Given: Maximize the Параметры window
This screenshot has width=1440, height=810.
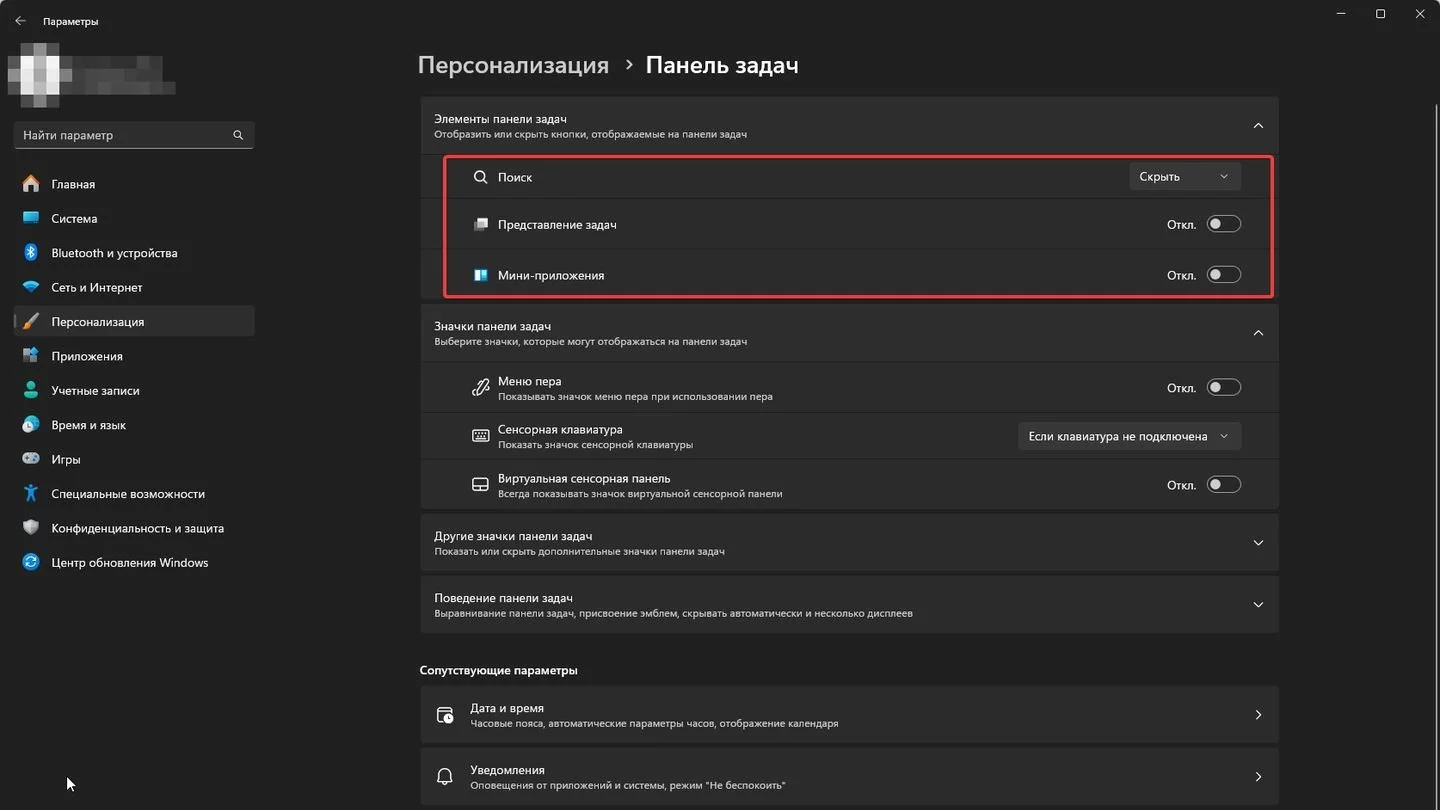Looking at the screenshot, I should [x=1380, y=14].
